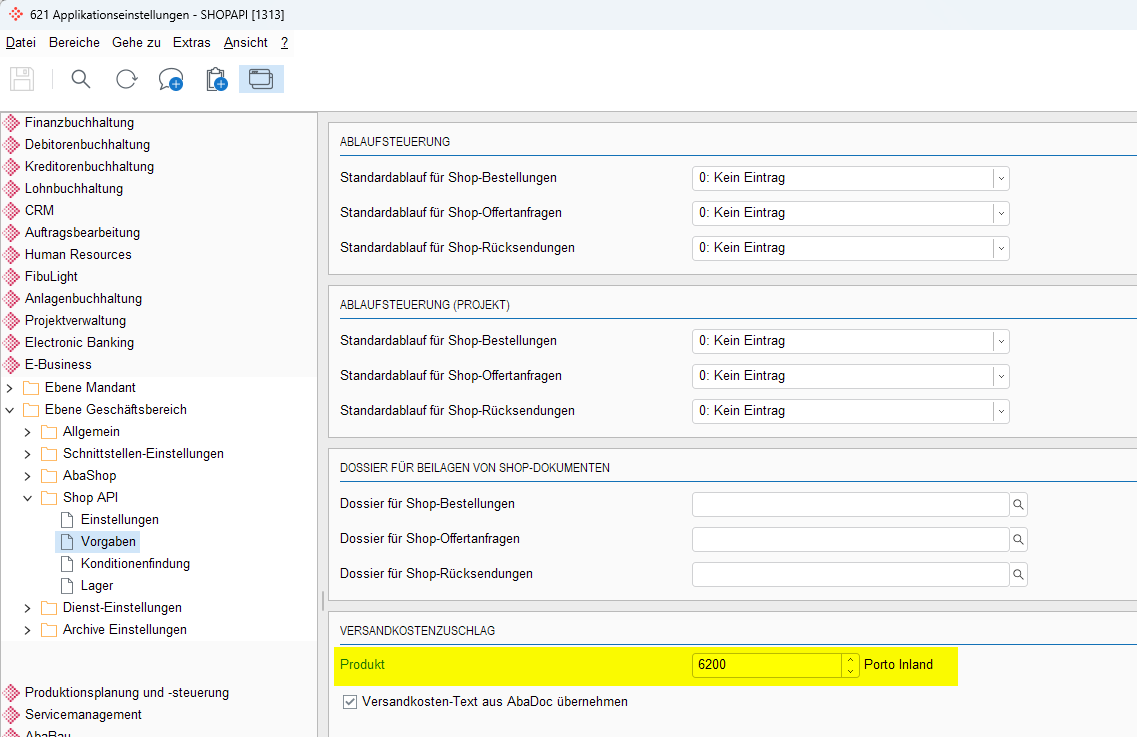The height and width of the screenshot is (737, 1137).
Task: Click the Produkt stepper up arrow
Action: (x=848, y=658)
